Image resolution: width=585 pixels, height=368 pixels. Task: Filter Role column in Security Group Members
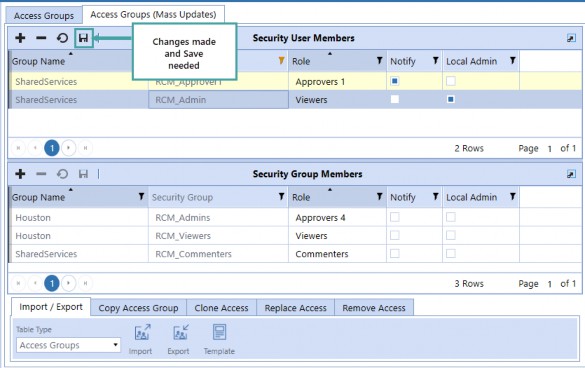(379, 196)
